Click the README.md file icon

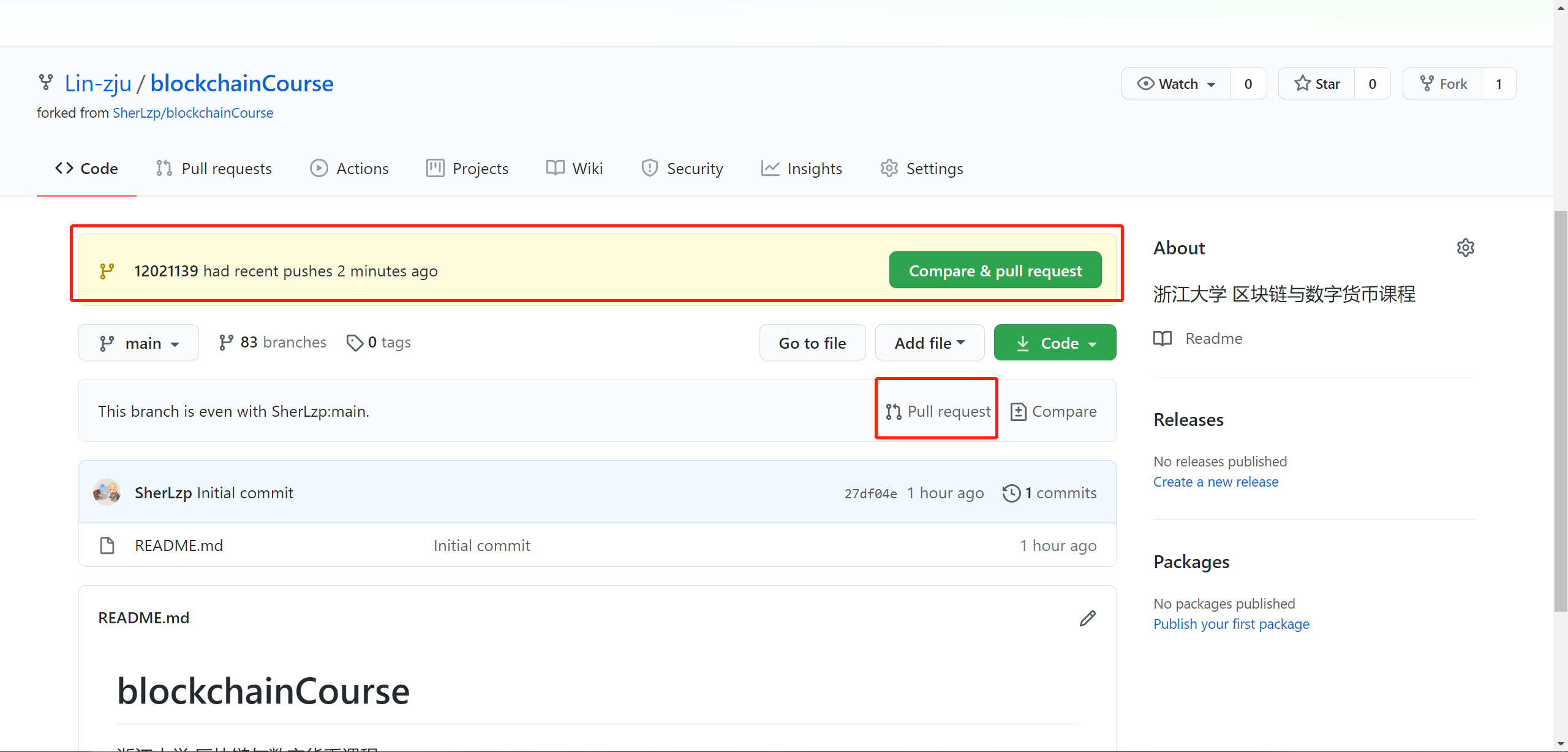[107, 545]
